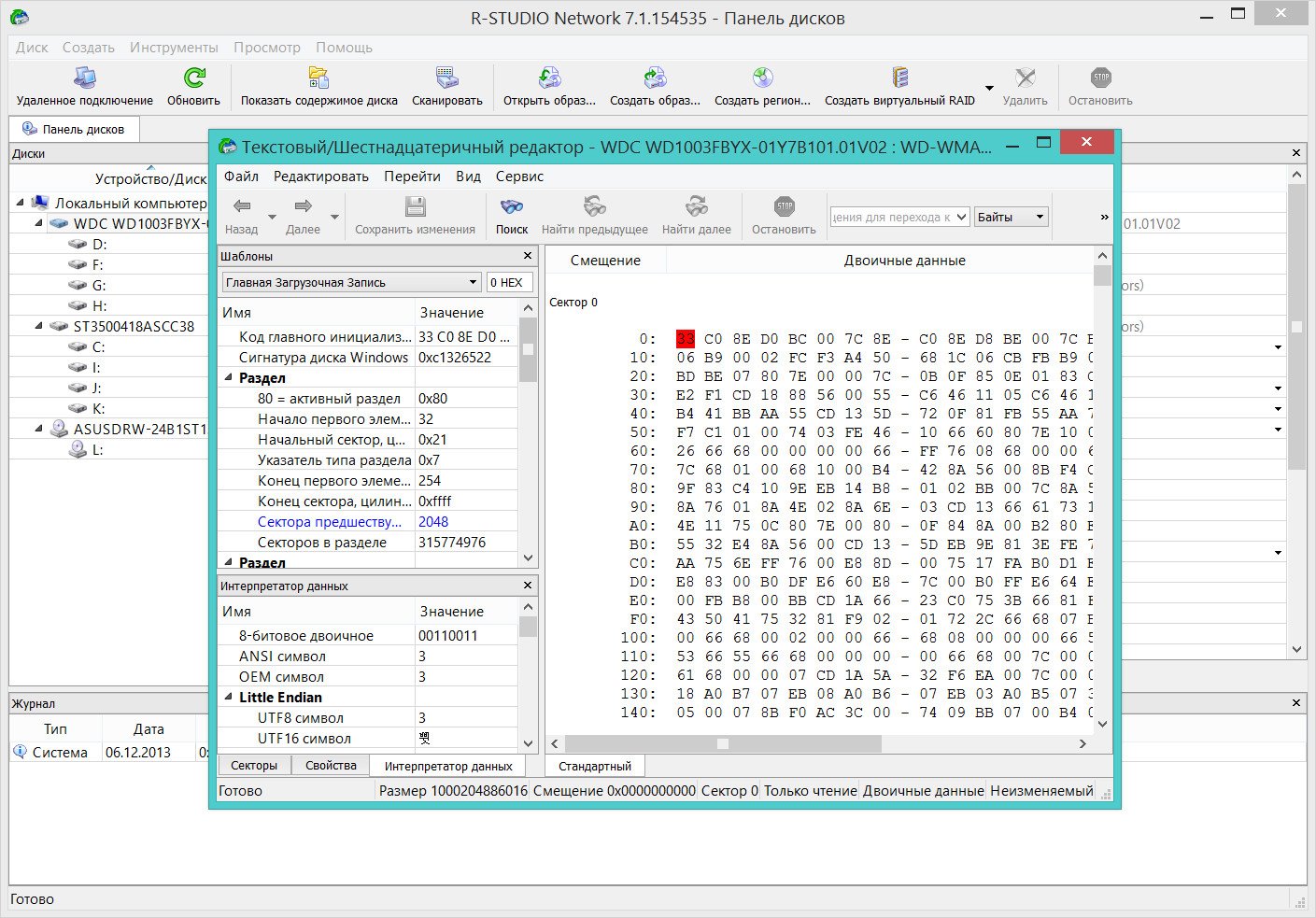Click the Найти предыдущее icon
Image resolution: width=1316 pixels, height=918 pixels.
pos(595,206)
